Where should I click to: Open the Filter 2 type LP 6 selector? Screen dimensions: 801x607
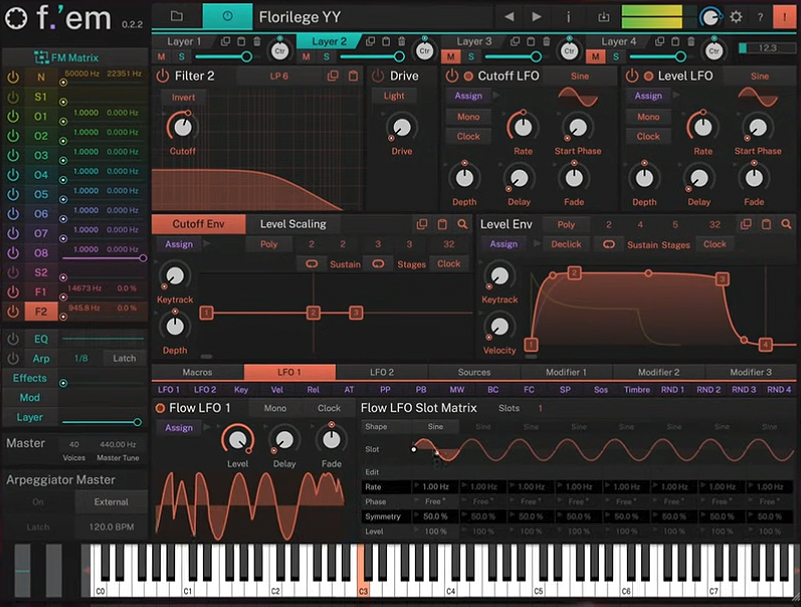pos(279,76)
